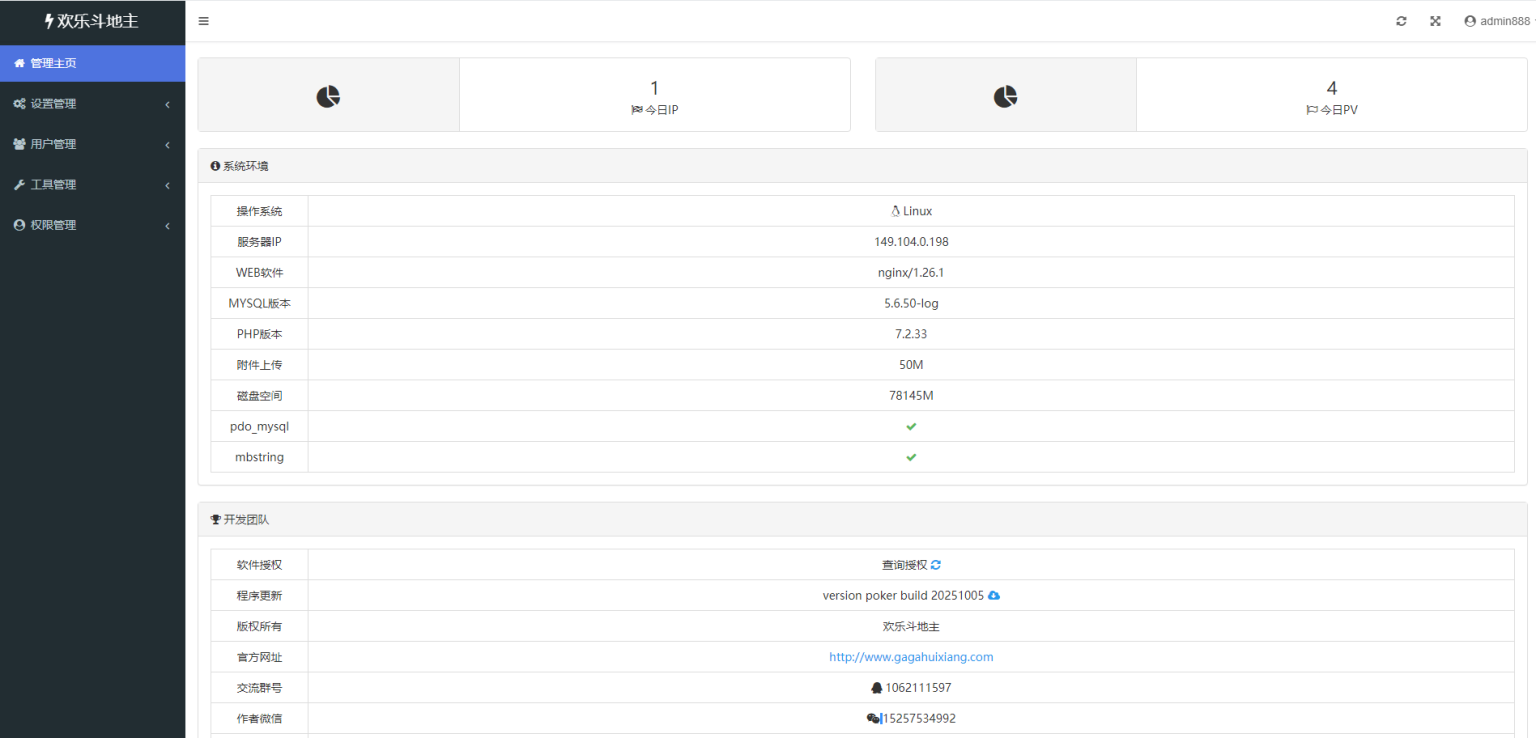Open the gagahuixiang.com official website link

(x=911, y=657)
